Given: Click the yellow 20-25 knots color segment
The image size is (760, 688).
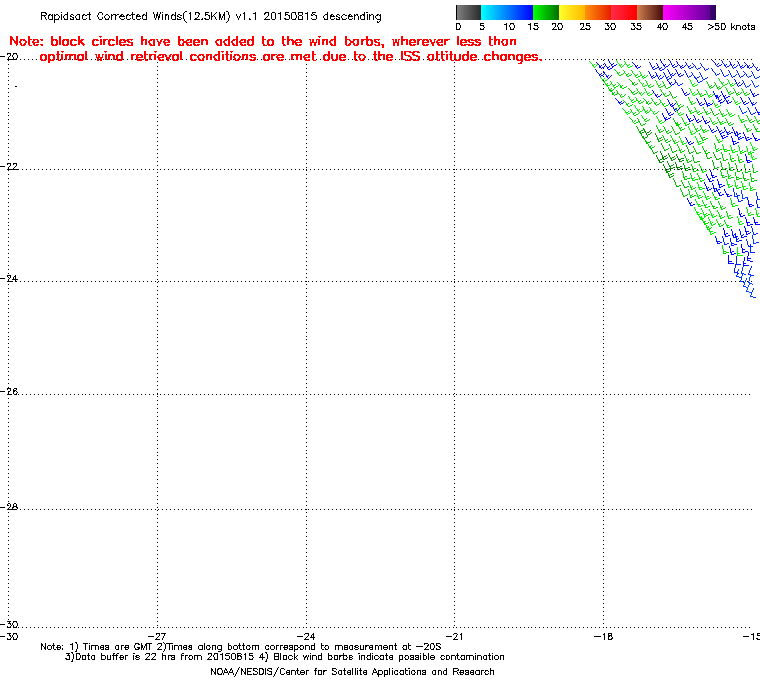Looking at the screenshot, I should [x=572, y=12].
